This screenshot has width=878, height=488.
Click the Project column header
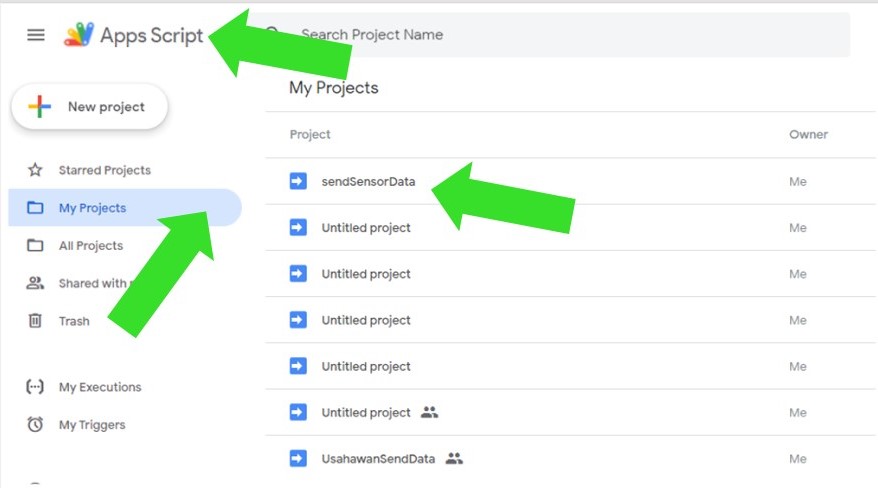[310, 134]
